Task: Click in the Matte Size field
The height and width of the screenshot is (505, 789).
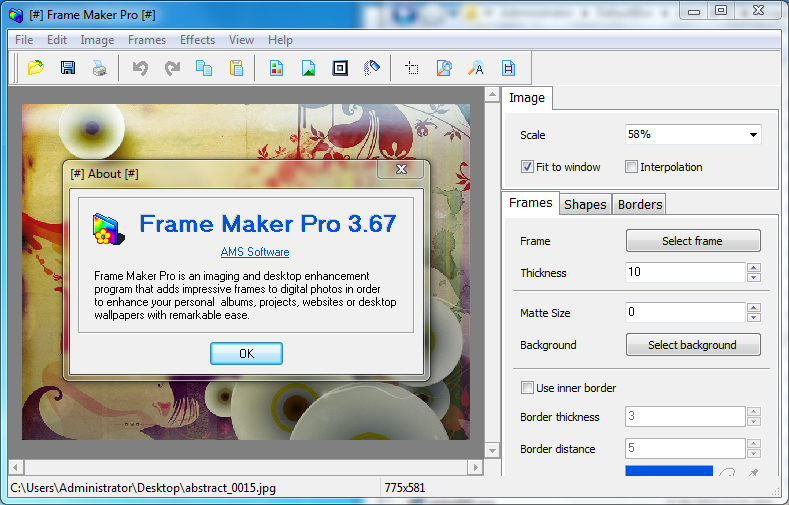Action: 684,312
